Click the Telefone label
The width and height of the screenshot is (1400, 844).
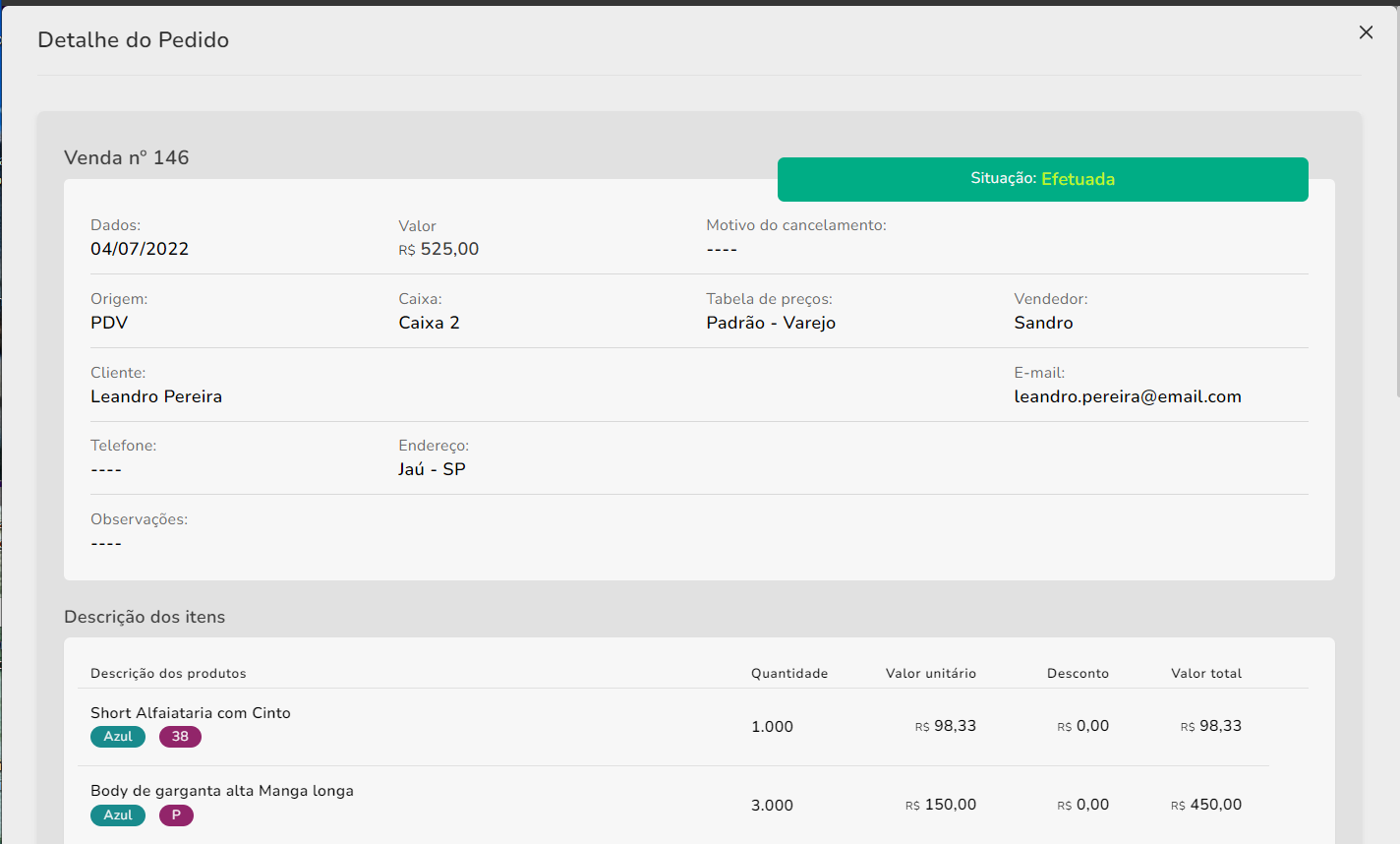pyautogui.click(x=124, y=446)
